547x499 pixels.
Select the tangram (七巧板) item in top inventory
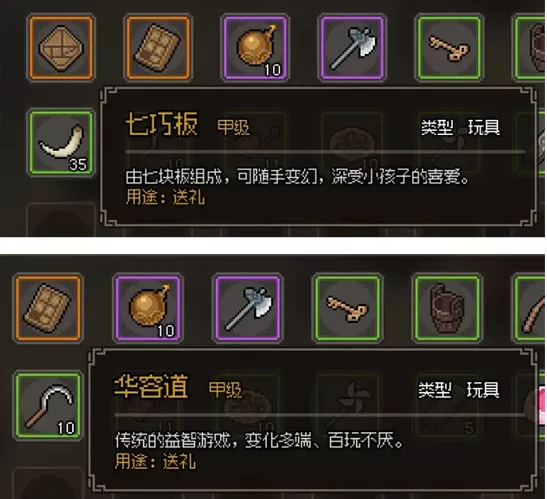pyautogui.click(x=61, y=47)
